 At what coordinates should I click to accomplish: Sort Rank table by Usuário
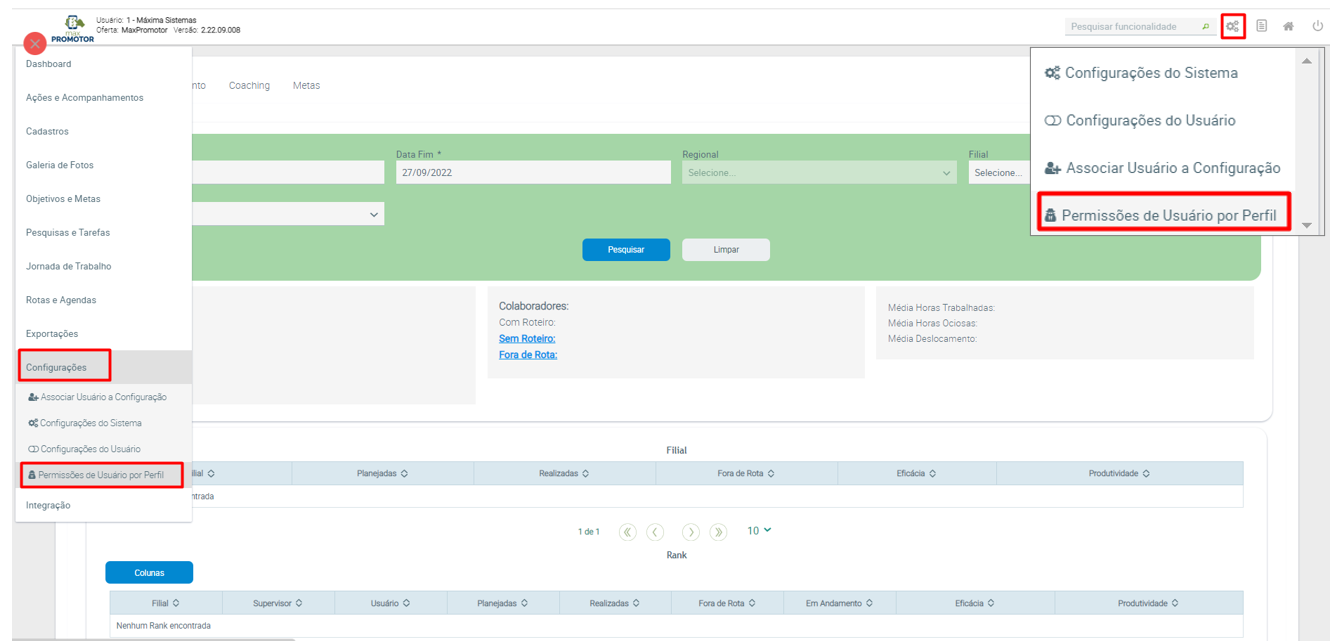pos(390,603)
